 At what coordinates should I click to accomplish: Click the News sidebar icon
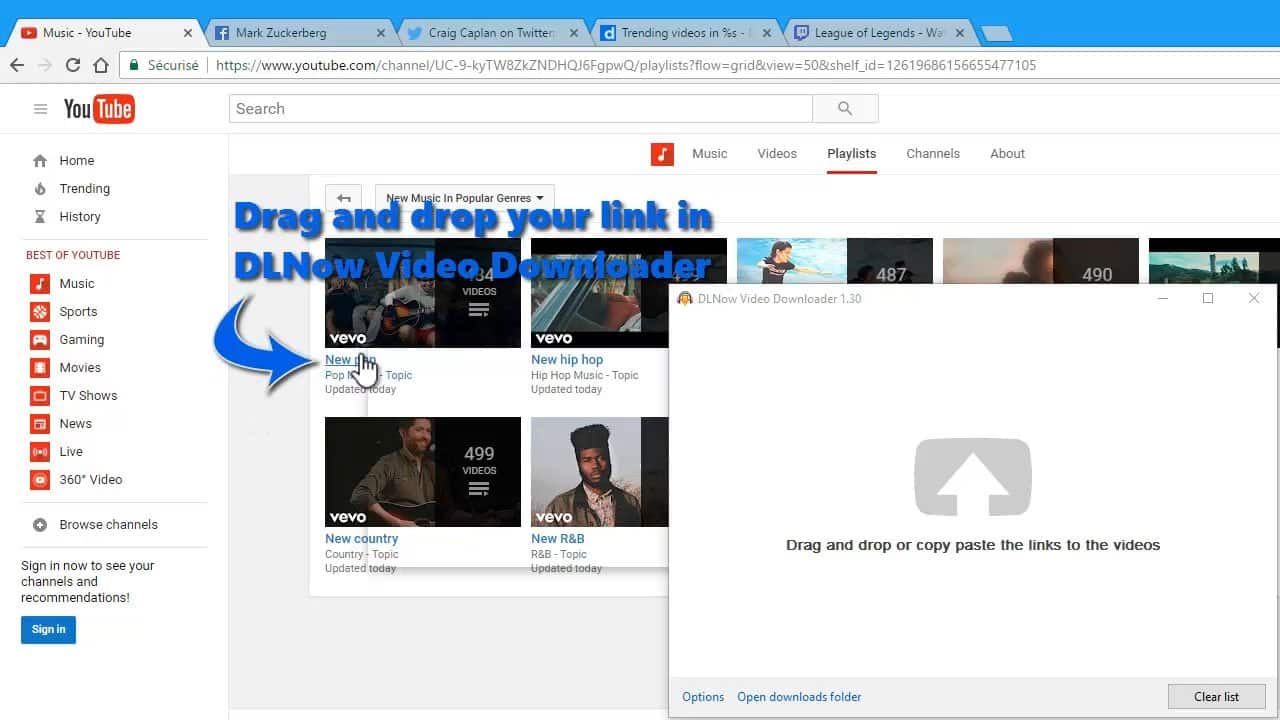click(x=40, y=423)
